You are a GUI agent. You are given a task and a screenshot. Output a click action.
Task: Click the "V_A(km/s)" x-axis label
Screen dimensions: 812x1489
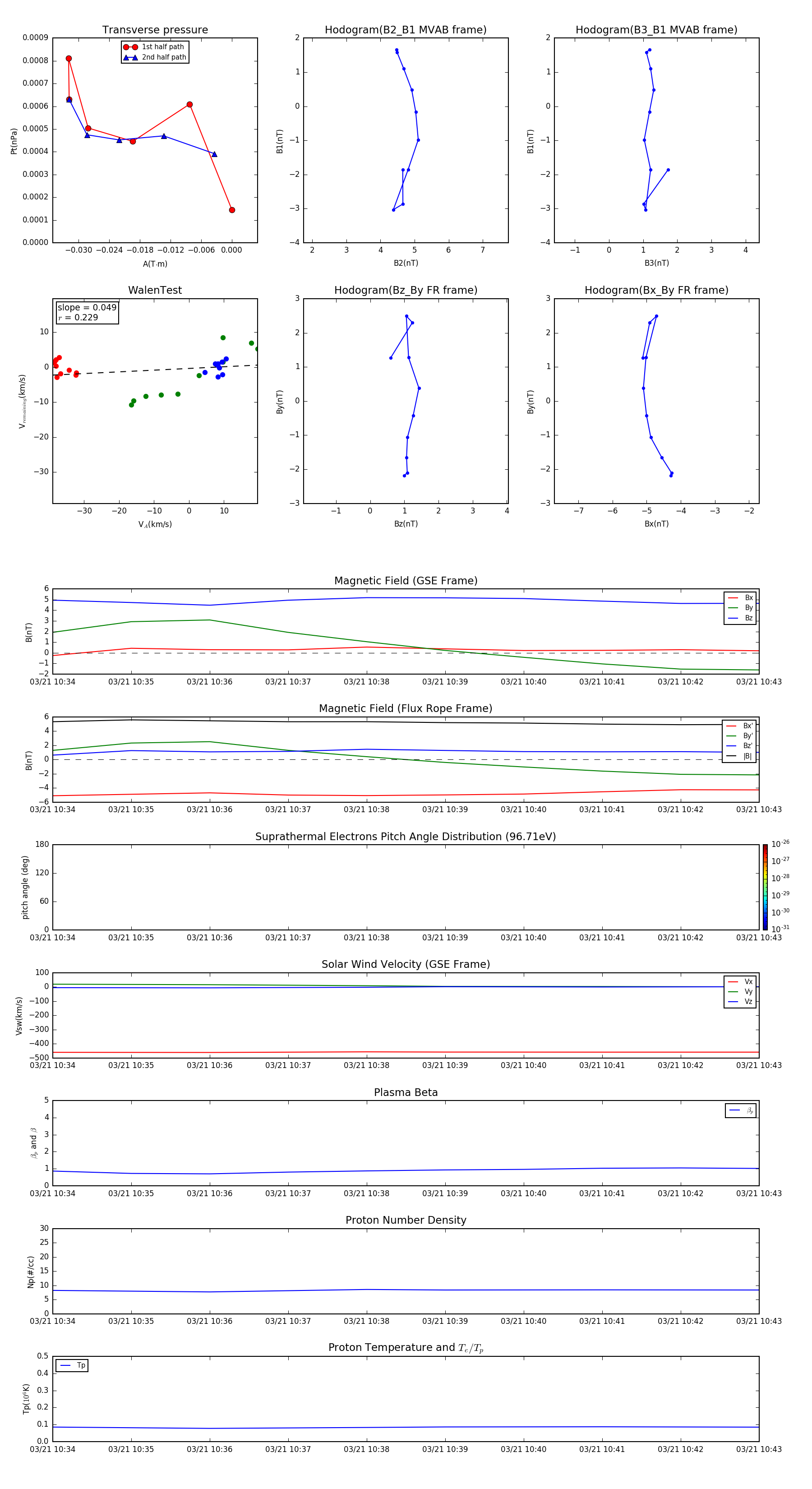tap(155, 524)
